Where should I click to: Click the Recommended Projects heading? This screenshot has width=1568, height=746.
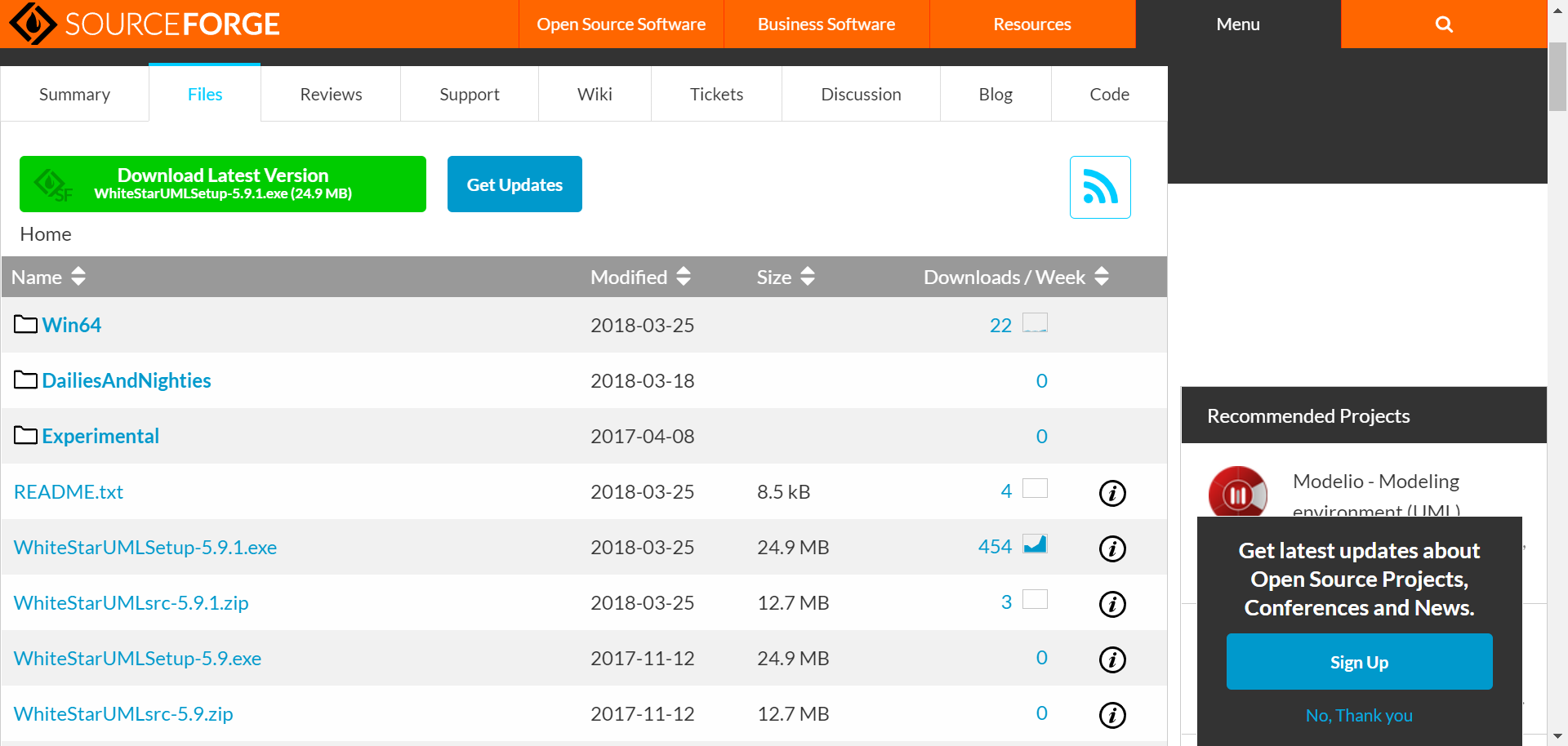tap(1308, 415)
